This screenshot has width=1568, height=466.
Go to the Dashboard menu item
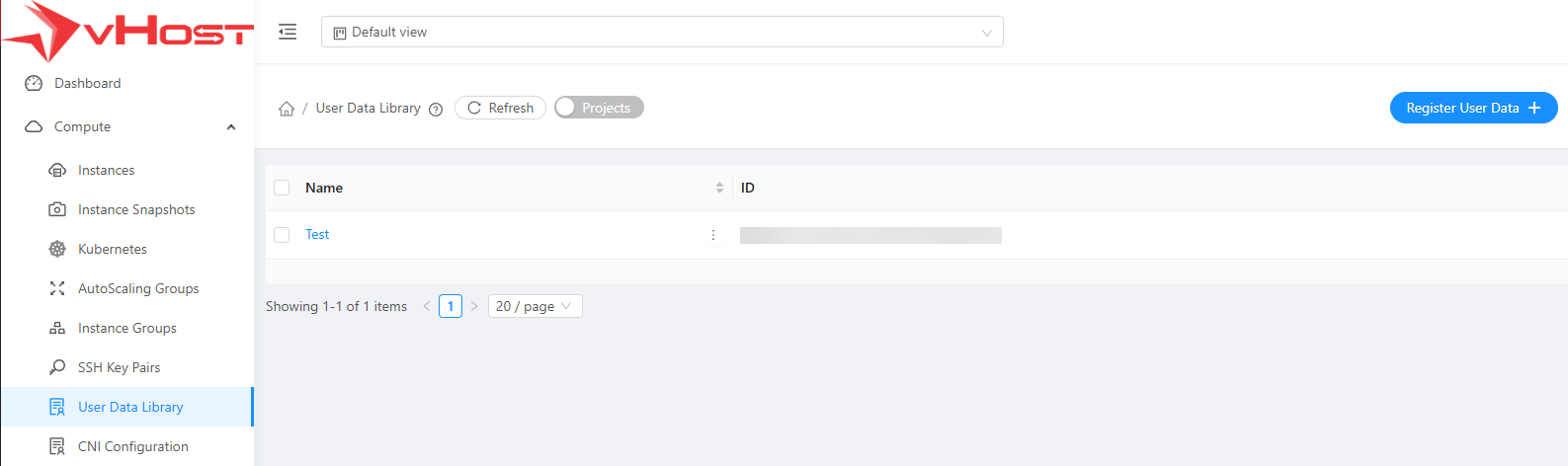coord(88,83)
